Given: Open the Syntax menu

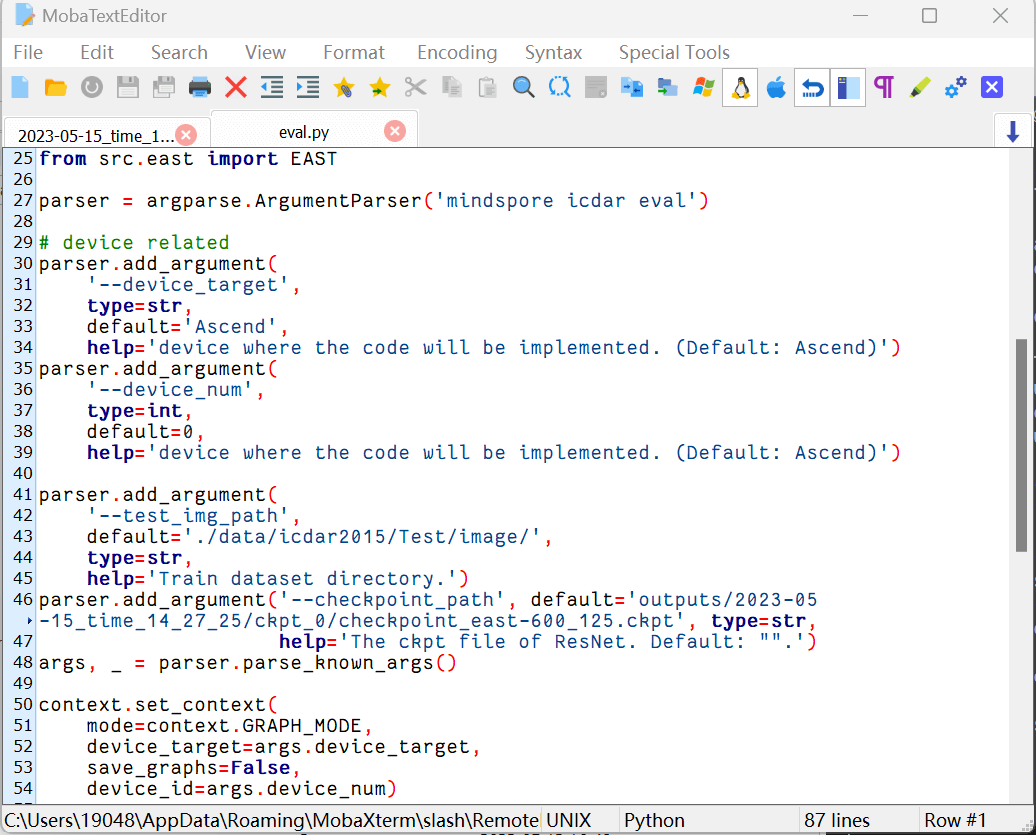Looking at the screenshot, I should [553, 53].
